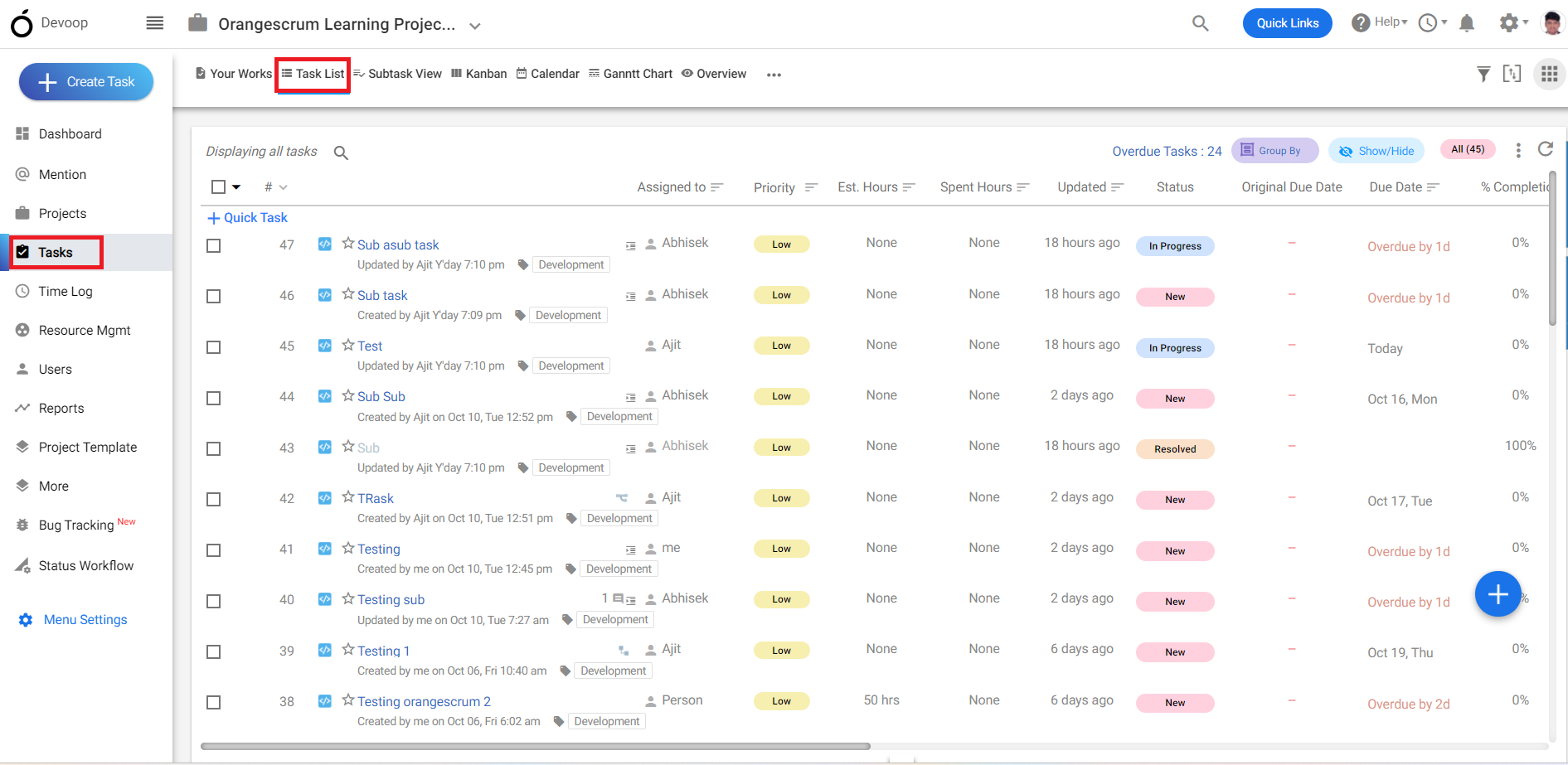Open the Help dropdown
The image size is (1568, 765).
pos(1380,22)
